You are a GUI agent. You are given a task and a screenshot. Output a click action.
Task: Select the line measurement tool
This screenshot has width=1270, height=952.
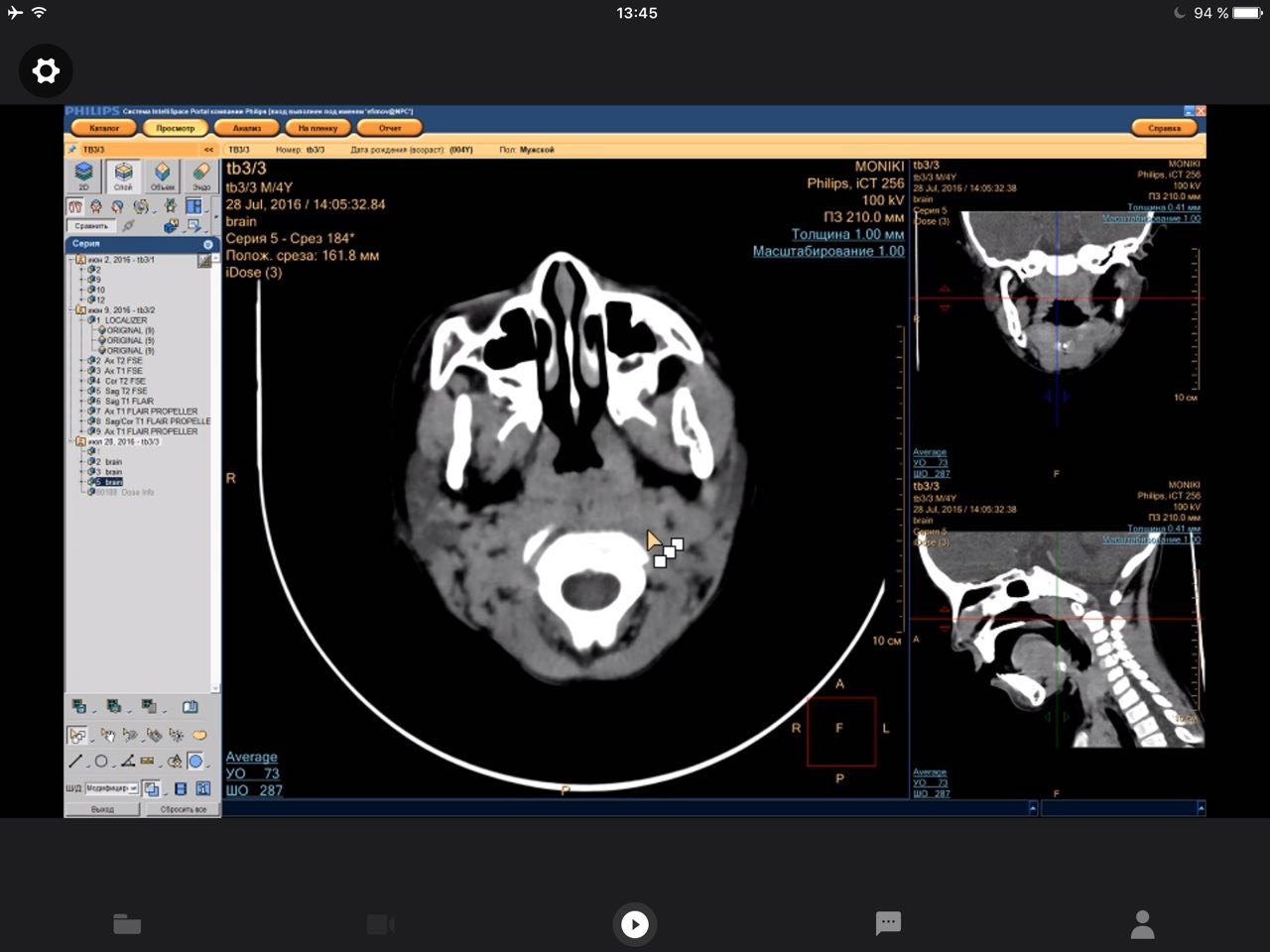75,762
